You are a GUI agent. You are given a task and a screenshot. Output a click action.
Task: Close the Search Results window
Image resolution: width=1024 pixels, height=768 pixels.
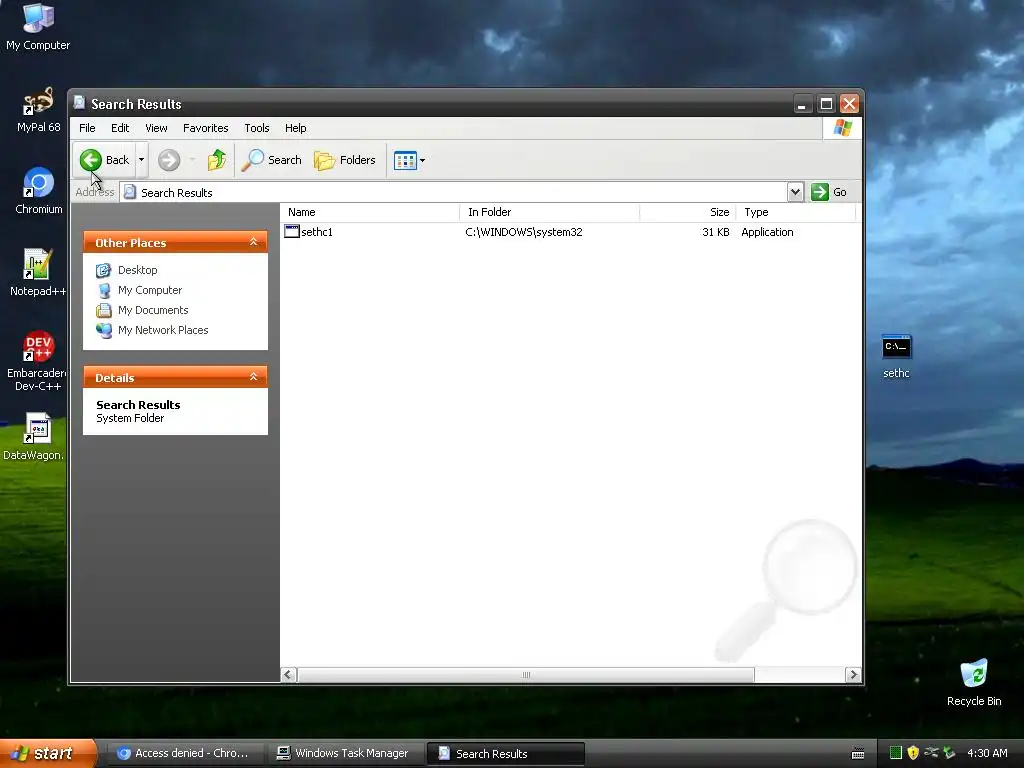(x=850, y=104)
